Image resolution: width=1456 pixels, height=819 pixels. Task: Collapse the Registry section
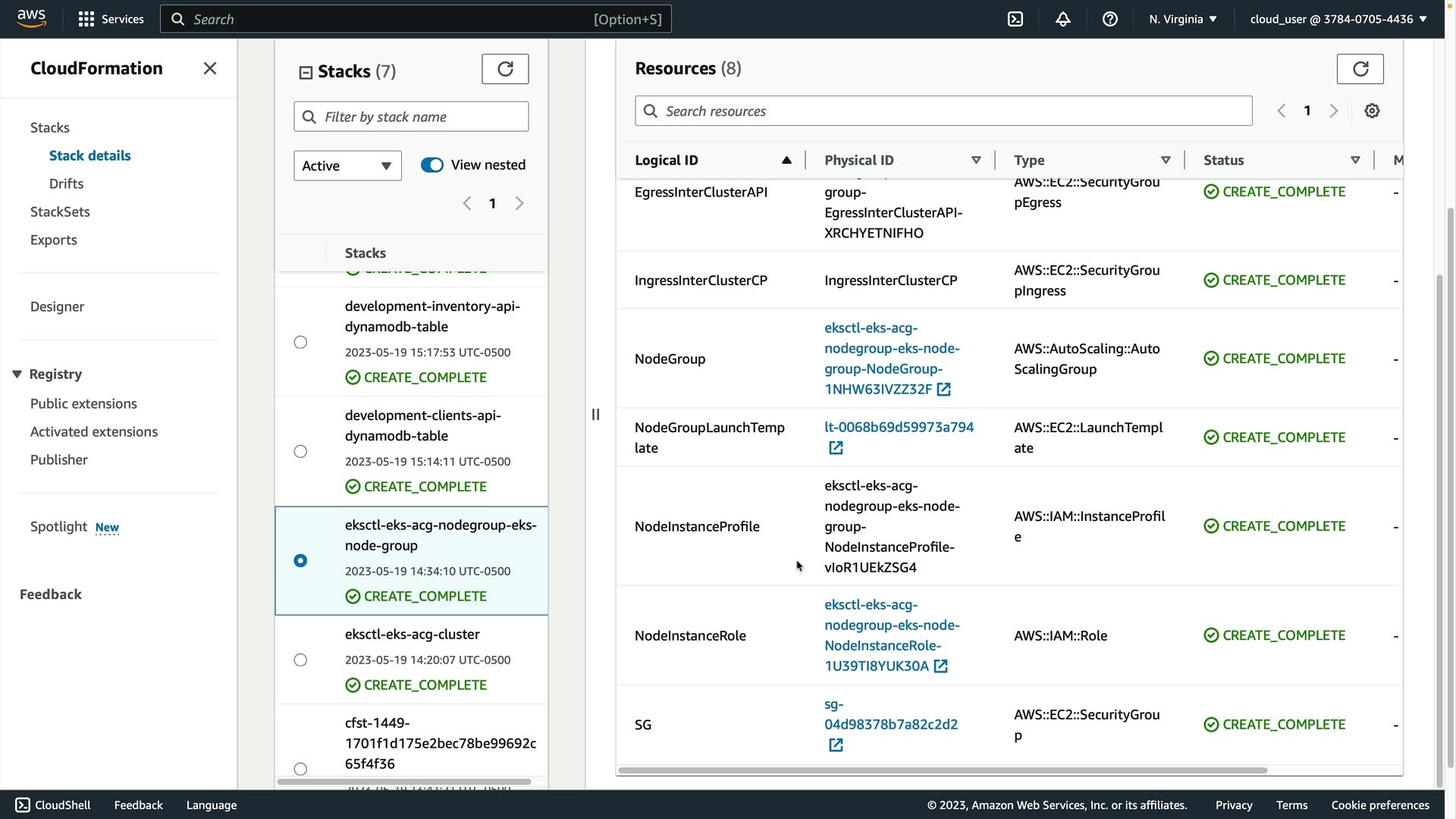coord(17,374)
